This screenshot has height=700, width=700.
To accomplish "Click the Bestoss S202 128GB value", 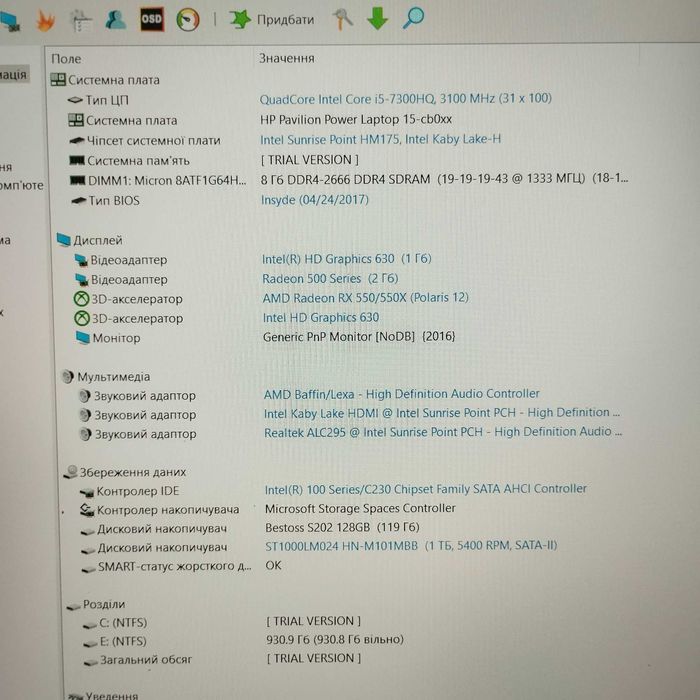I will coord(342,528).
